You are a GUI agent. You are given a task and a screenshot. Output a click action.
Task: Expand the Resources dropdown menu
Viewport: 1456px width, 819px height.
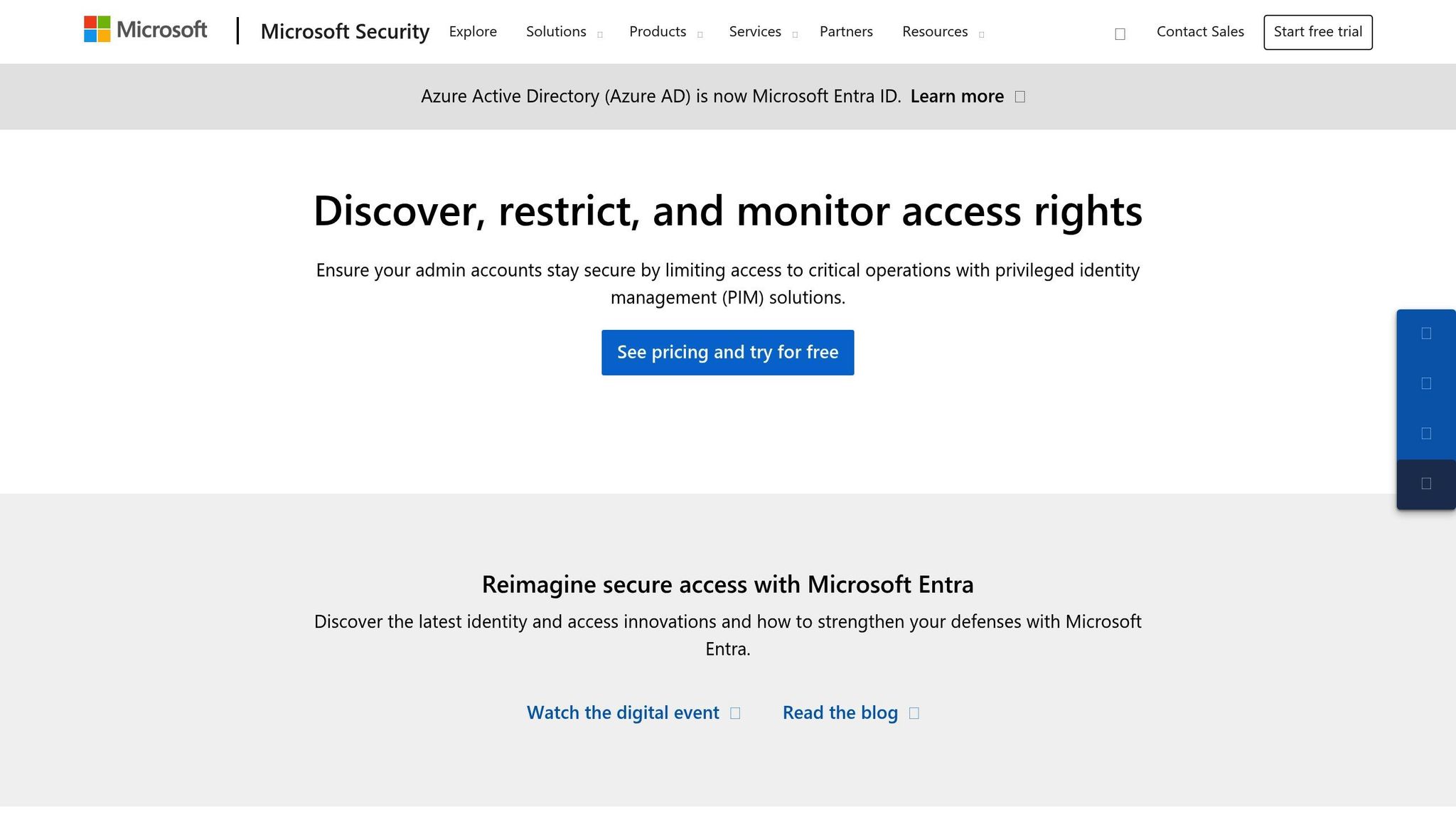943,32
